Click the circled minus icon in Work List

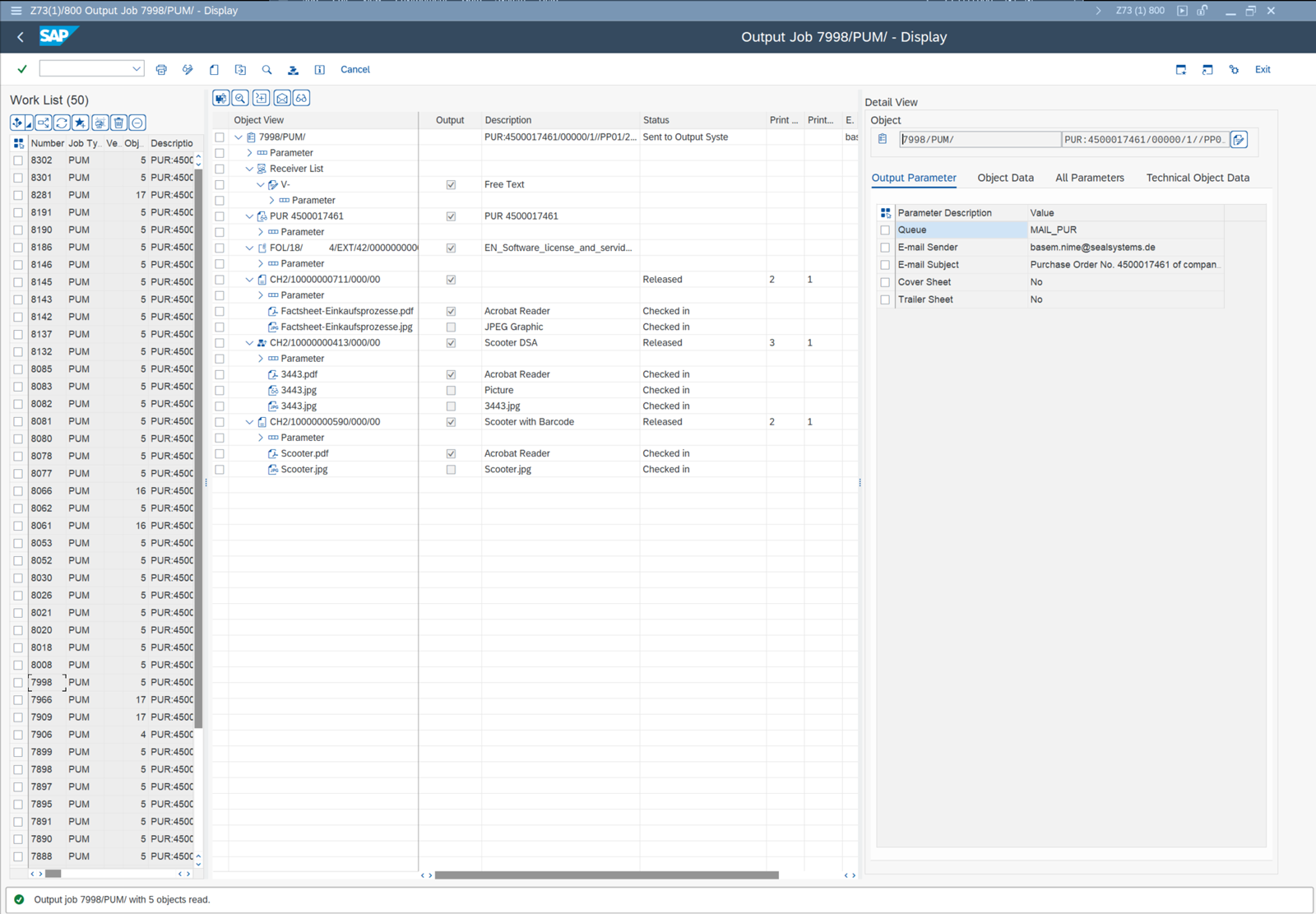pyautogui.click(x=137, y=123)
